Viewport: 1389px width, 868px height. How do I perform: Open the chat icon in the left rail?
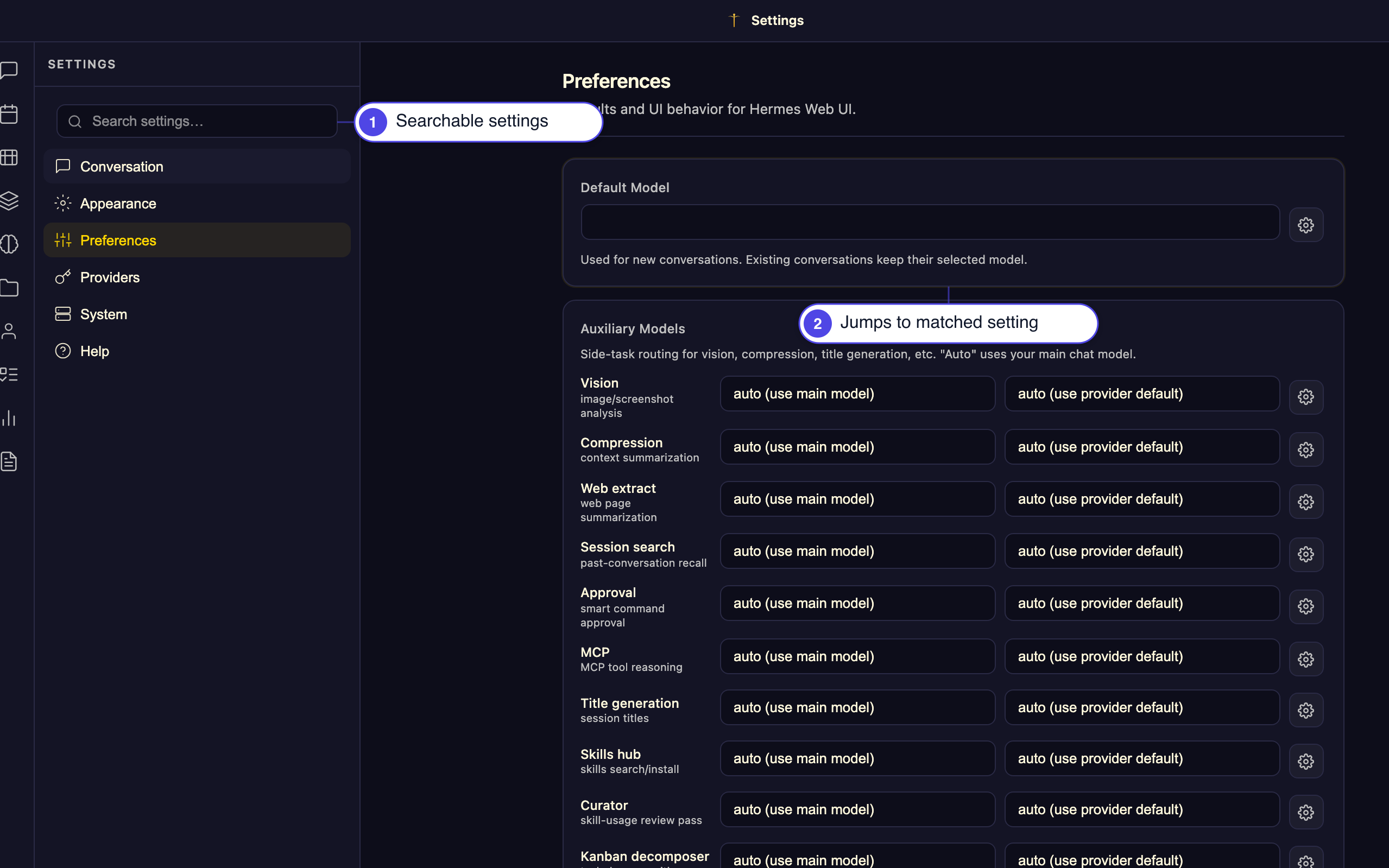coord(9,70)
